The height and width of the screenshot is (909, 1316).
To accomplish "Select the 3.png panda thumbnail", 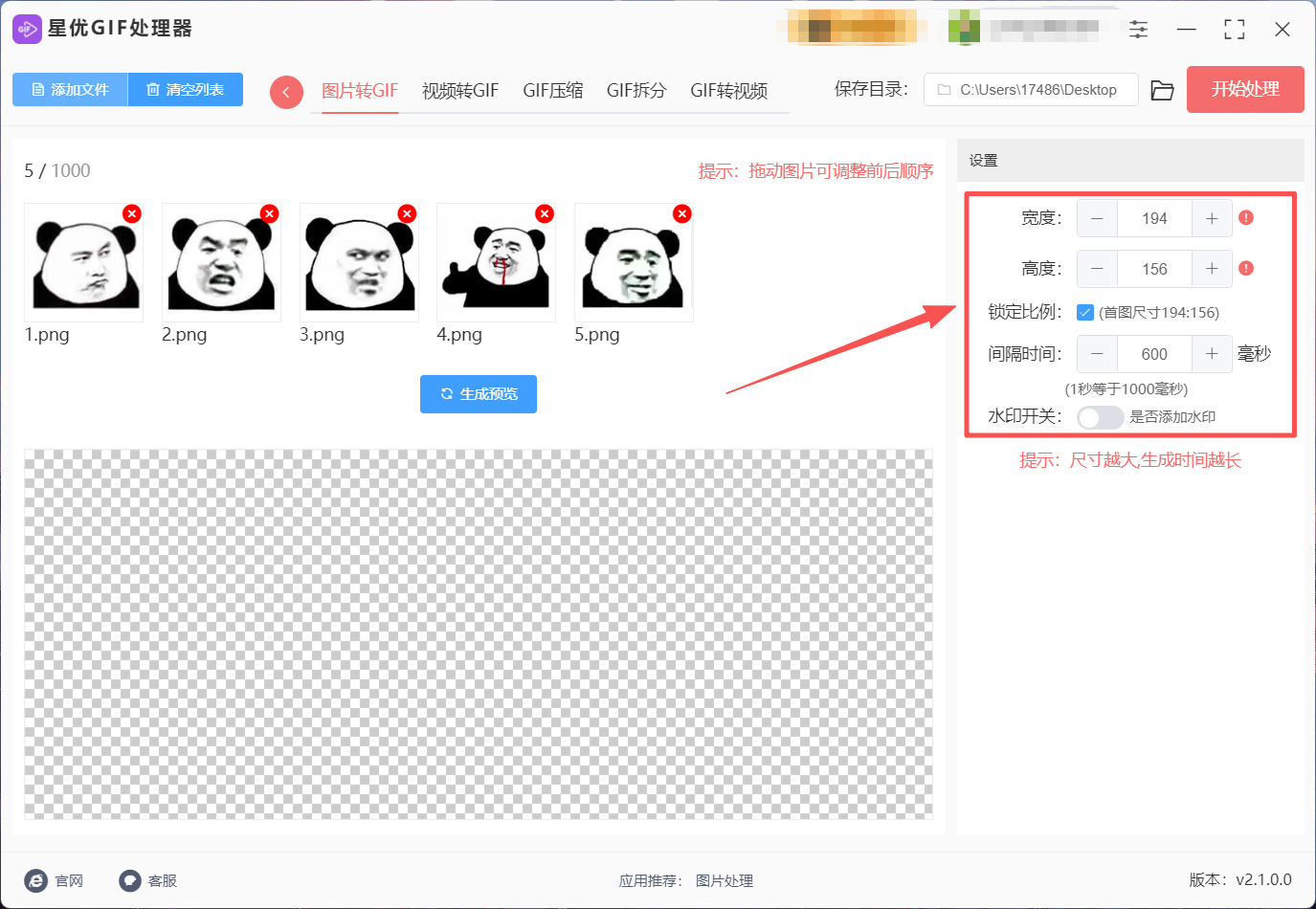I will [x=359, y=262].
